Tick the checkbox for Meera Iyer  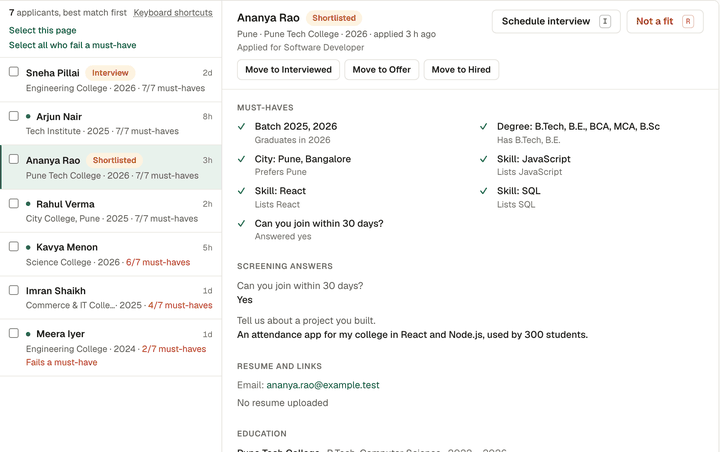point(14,333)
